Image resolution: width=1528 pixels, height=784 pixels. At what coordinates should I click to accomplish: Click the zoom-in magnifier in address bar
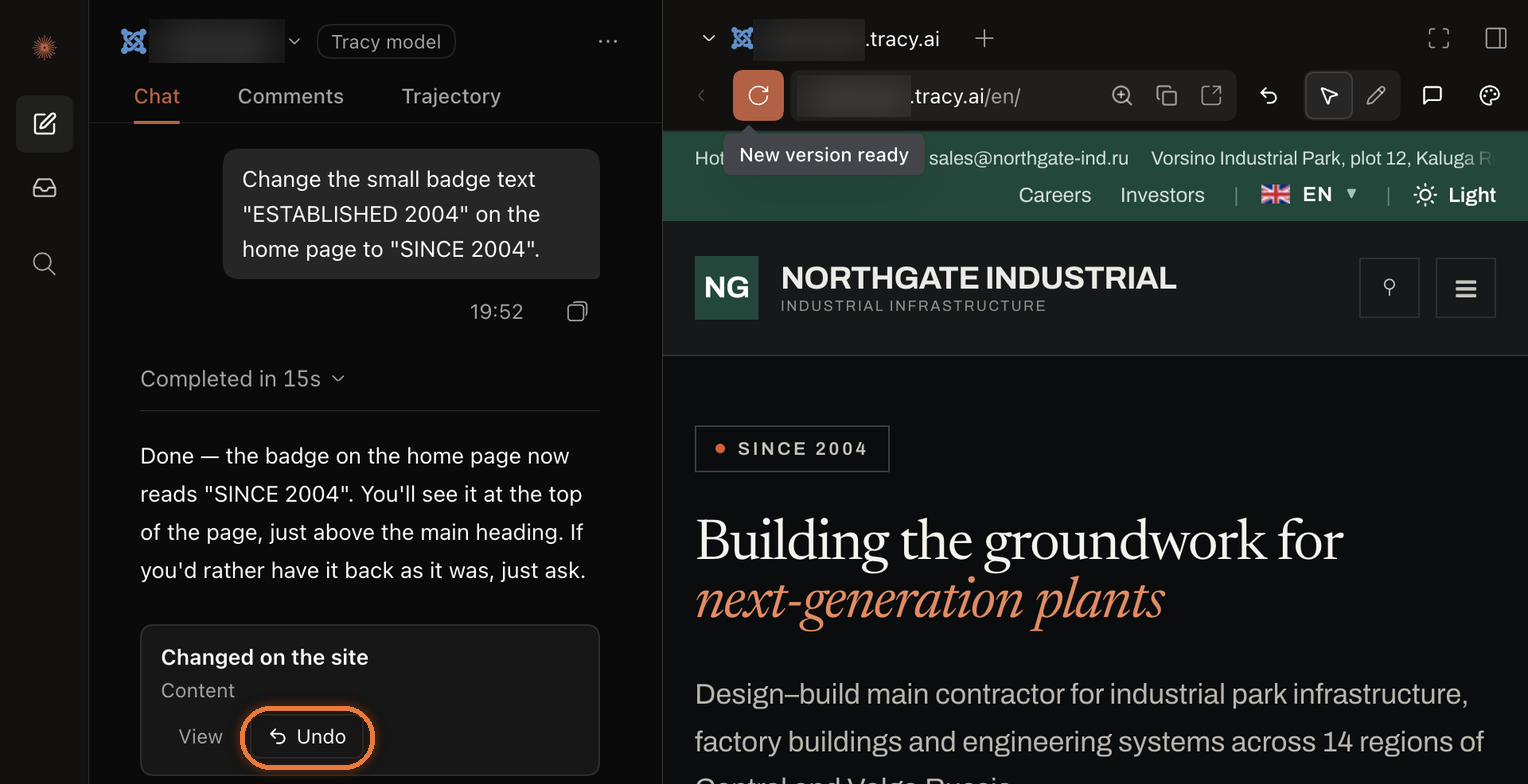(x=1122, y=95)
